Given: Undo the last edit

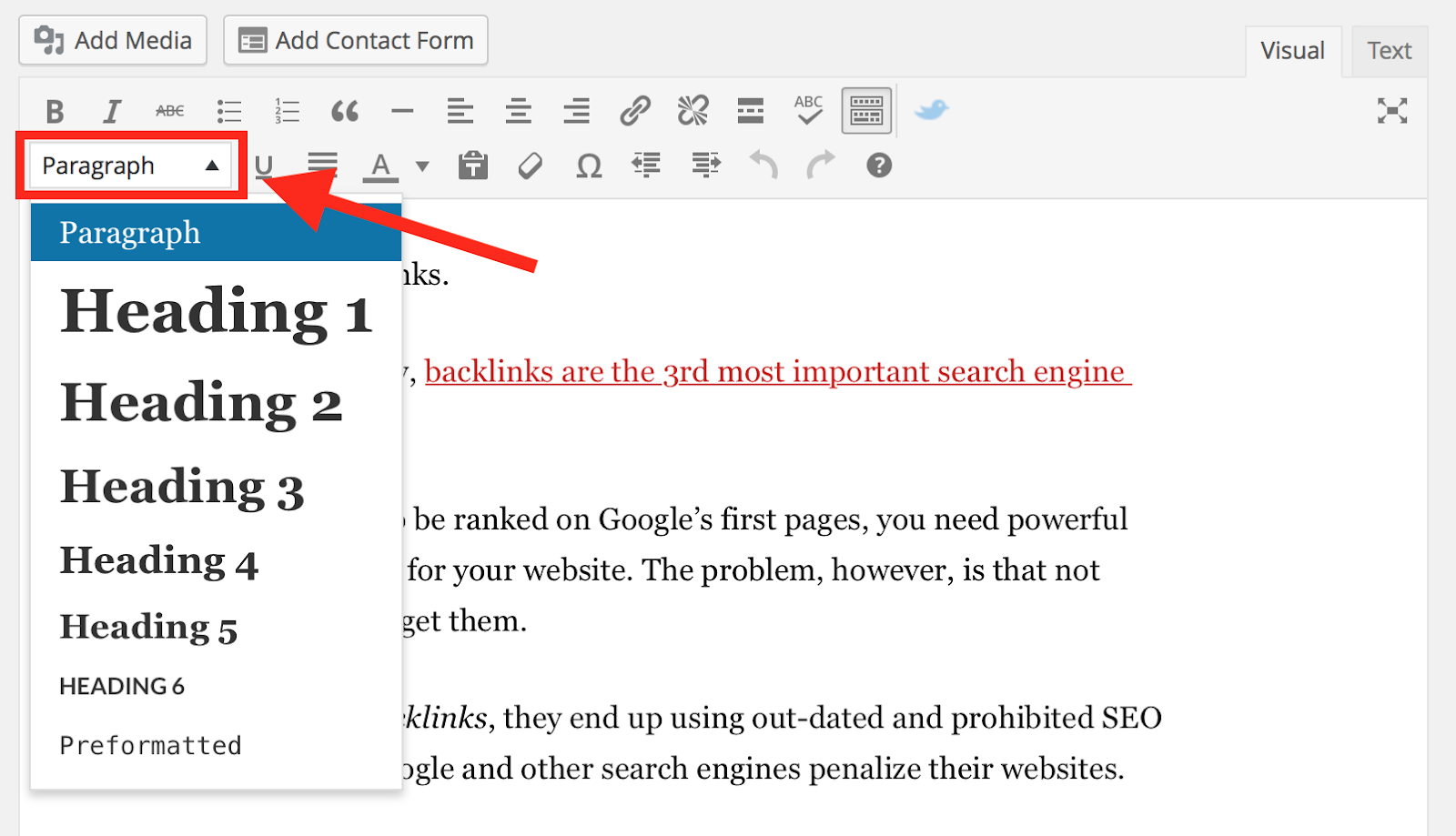Looking at the screenshot, I should [763, 165].
